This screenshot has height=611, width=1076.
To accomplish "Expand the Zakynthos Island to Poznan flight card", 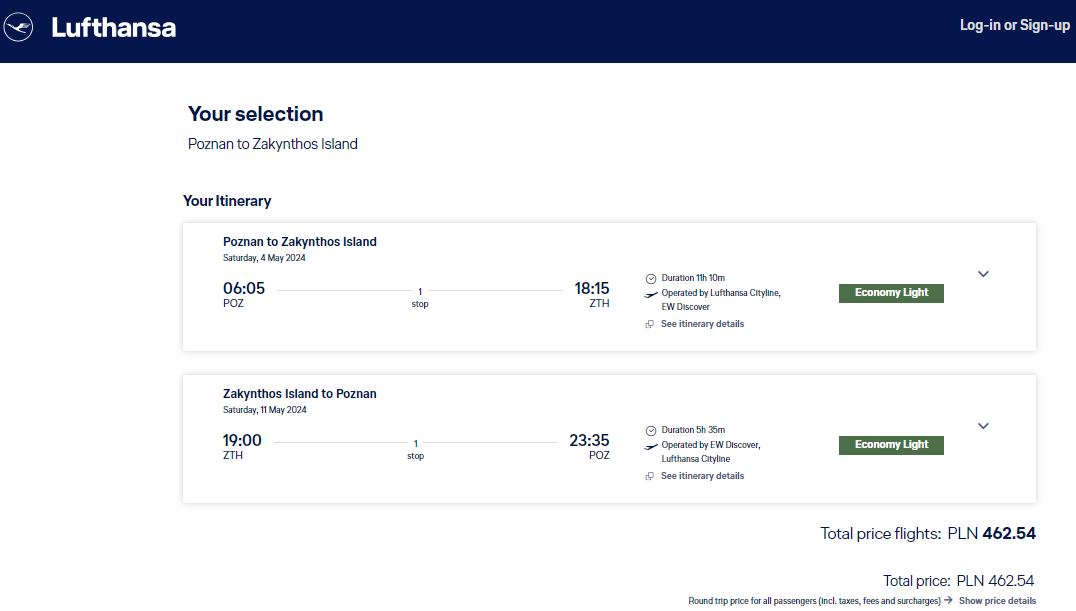I will click(983, 426).
